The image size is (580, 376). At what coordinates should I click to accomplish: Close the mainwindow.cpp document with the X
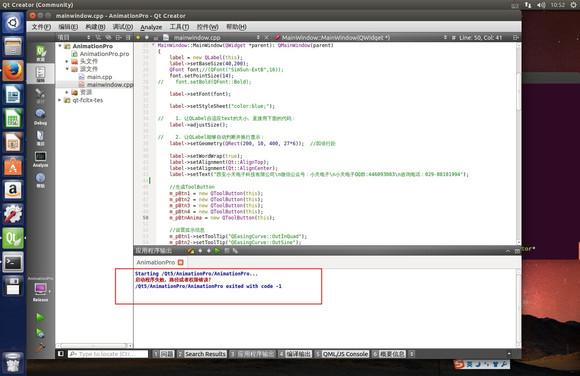pyautogui.click(x=266, y=37)
